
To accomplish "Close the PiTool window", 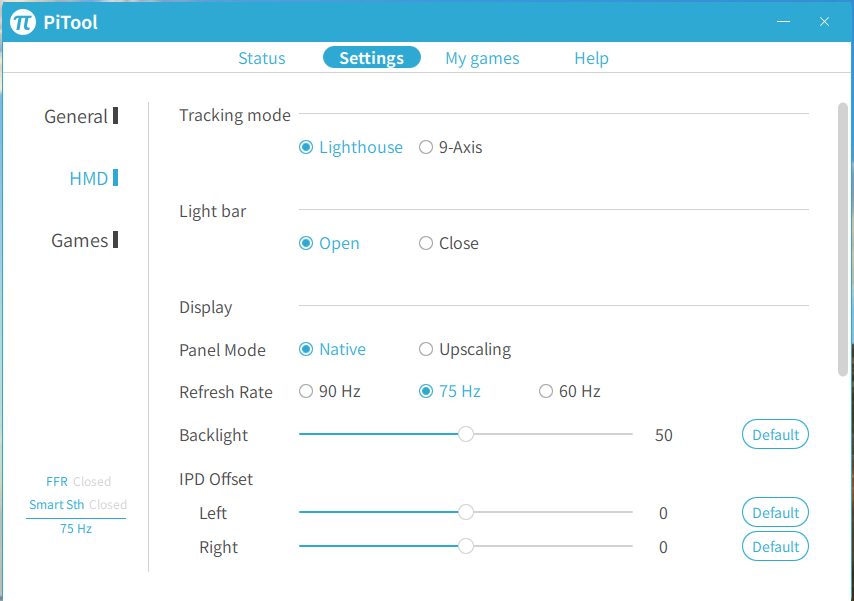I will (x=824, y=21).
